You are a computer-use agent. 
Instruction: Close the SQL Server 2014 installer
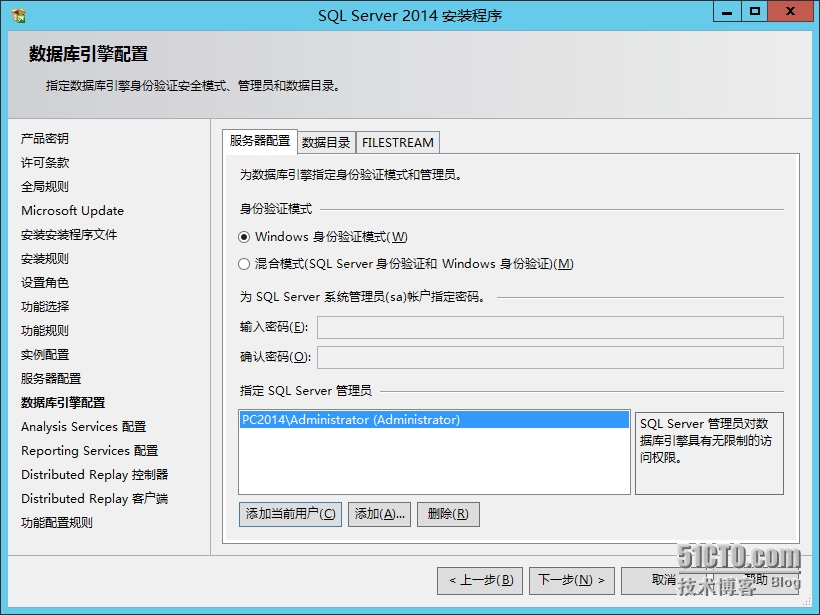coord(791,11)
